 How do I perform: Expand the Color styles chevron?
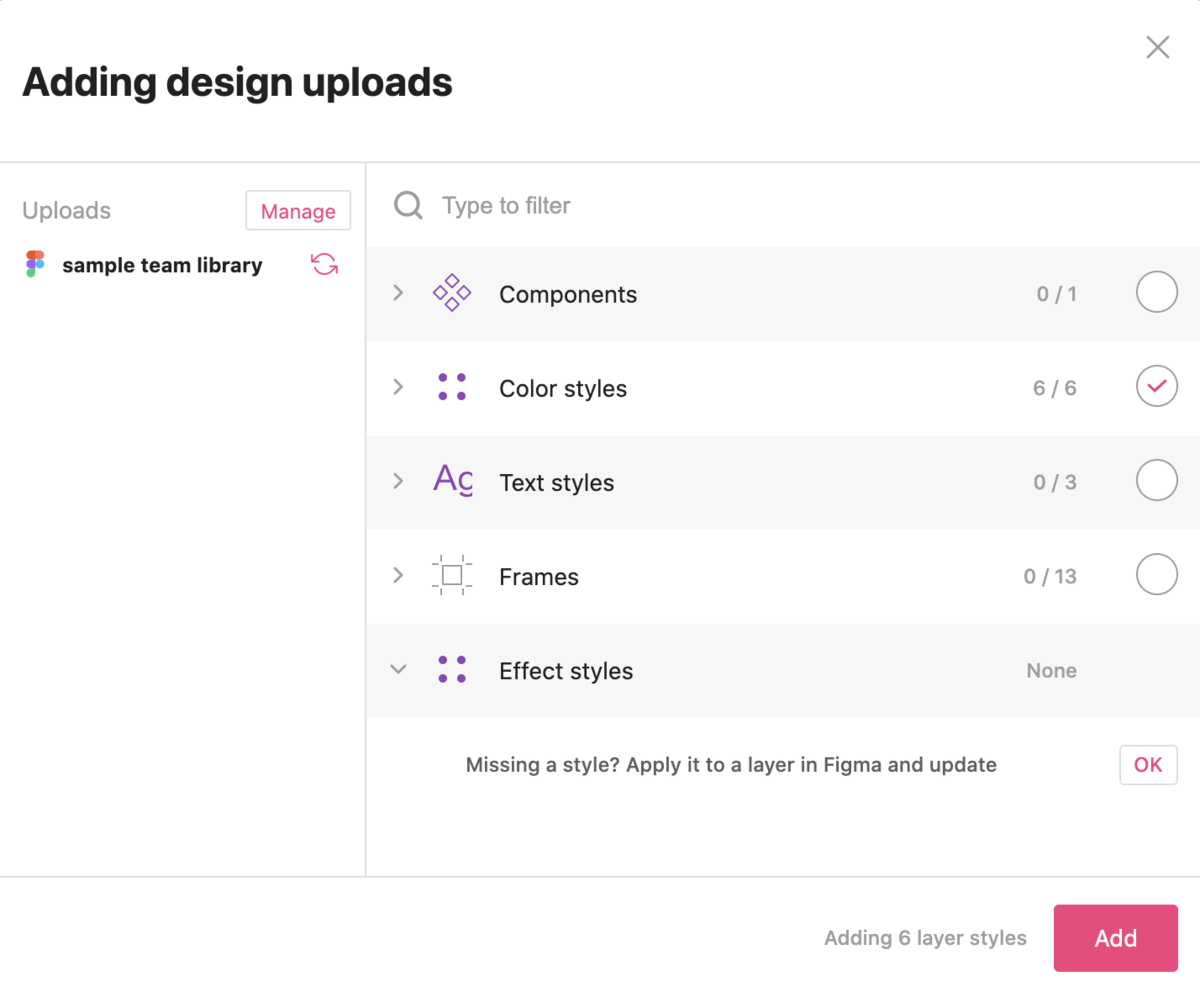click(398, 387)
